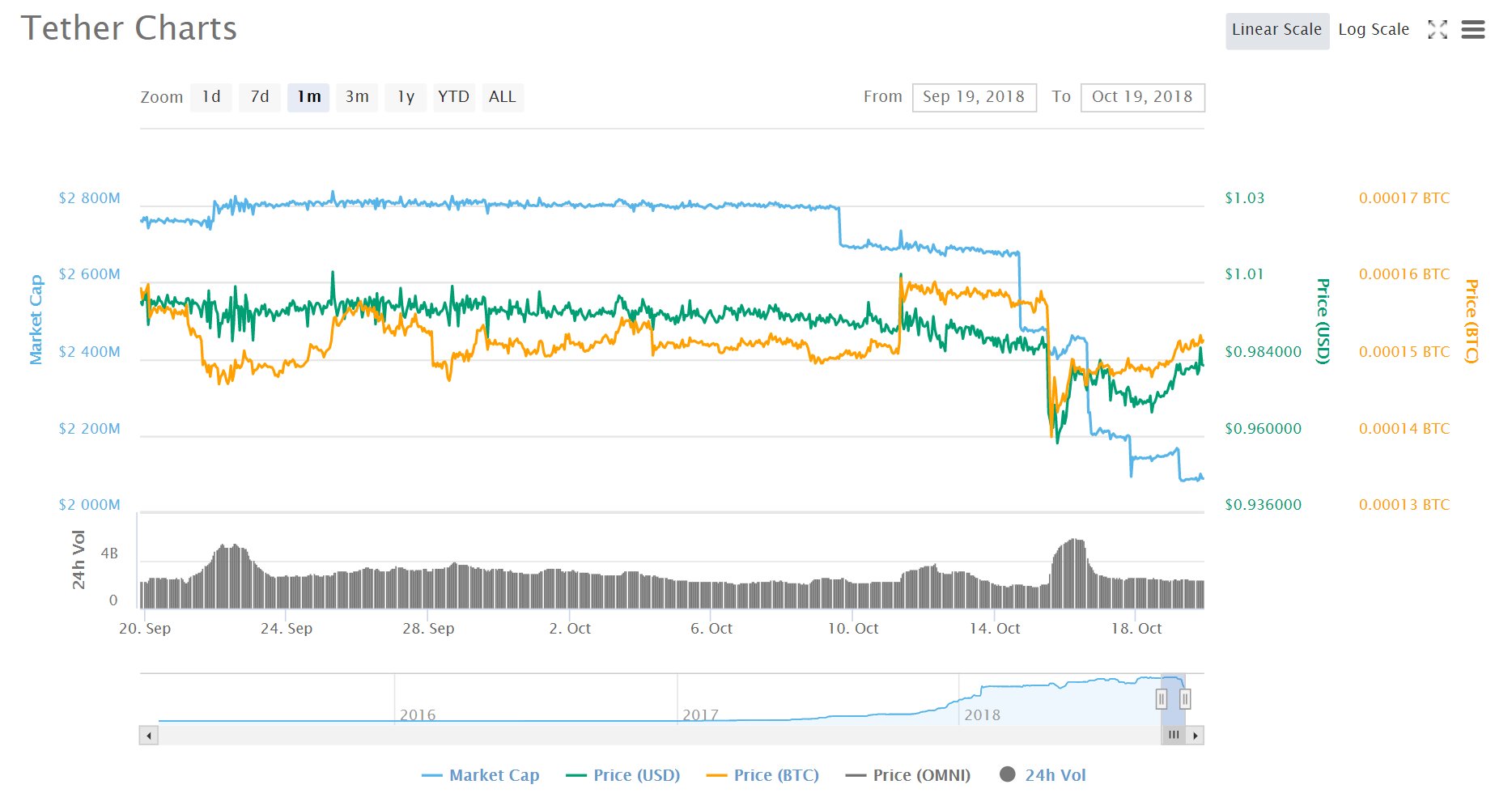This screenshot has width=1512, height=793.
Task: Click the $2 800M axis label
Action: (x=89, y=198)
